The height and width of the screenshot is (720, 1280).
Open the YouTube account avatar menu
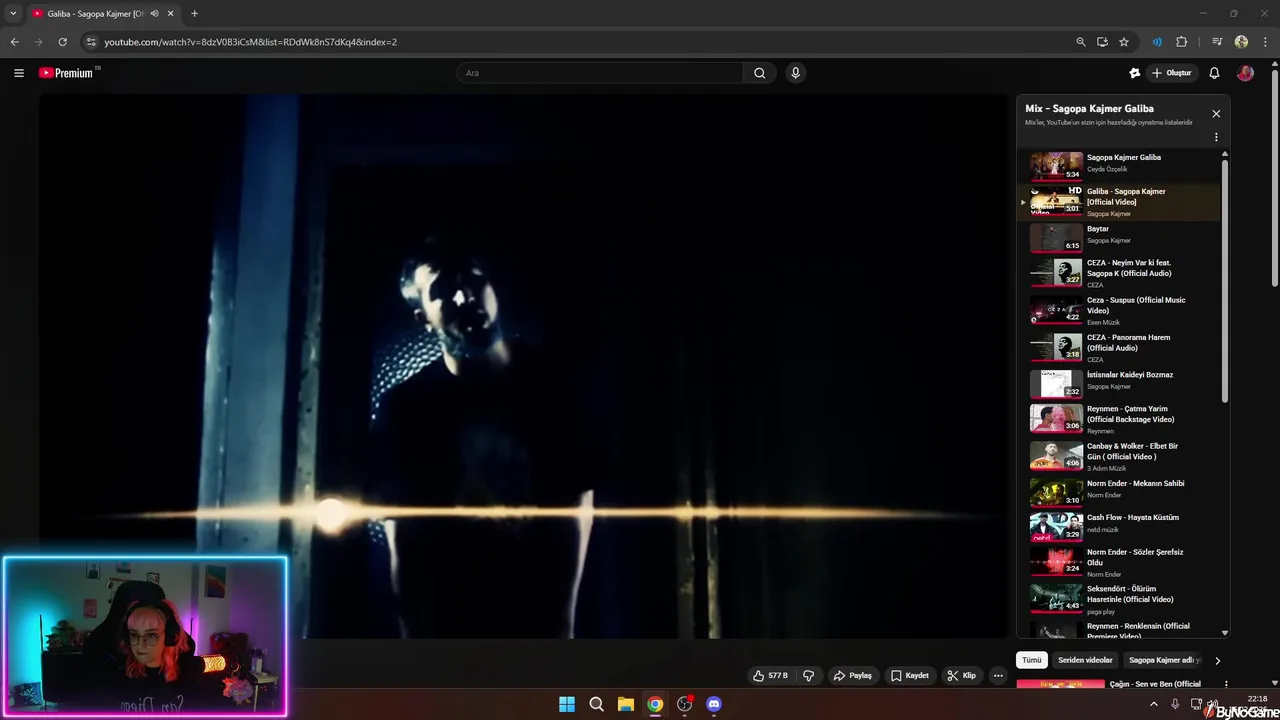(1245, 73)
